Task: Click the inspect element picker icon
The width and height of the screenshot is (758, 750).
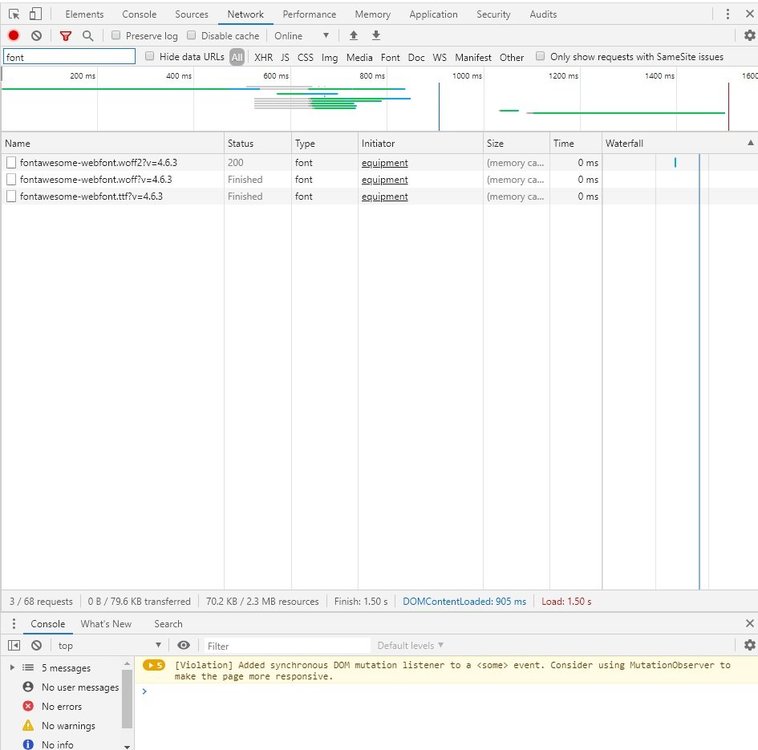Action: [x=14, y=14]
